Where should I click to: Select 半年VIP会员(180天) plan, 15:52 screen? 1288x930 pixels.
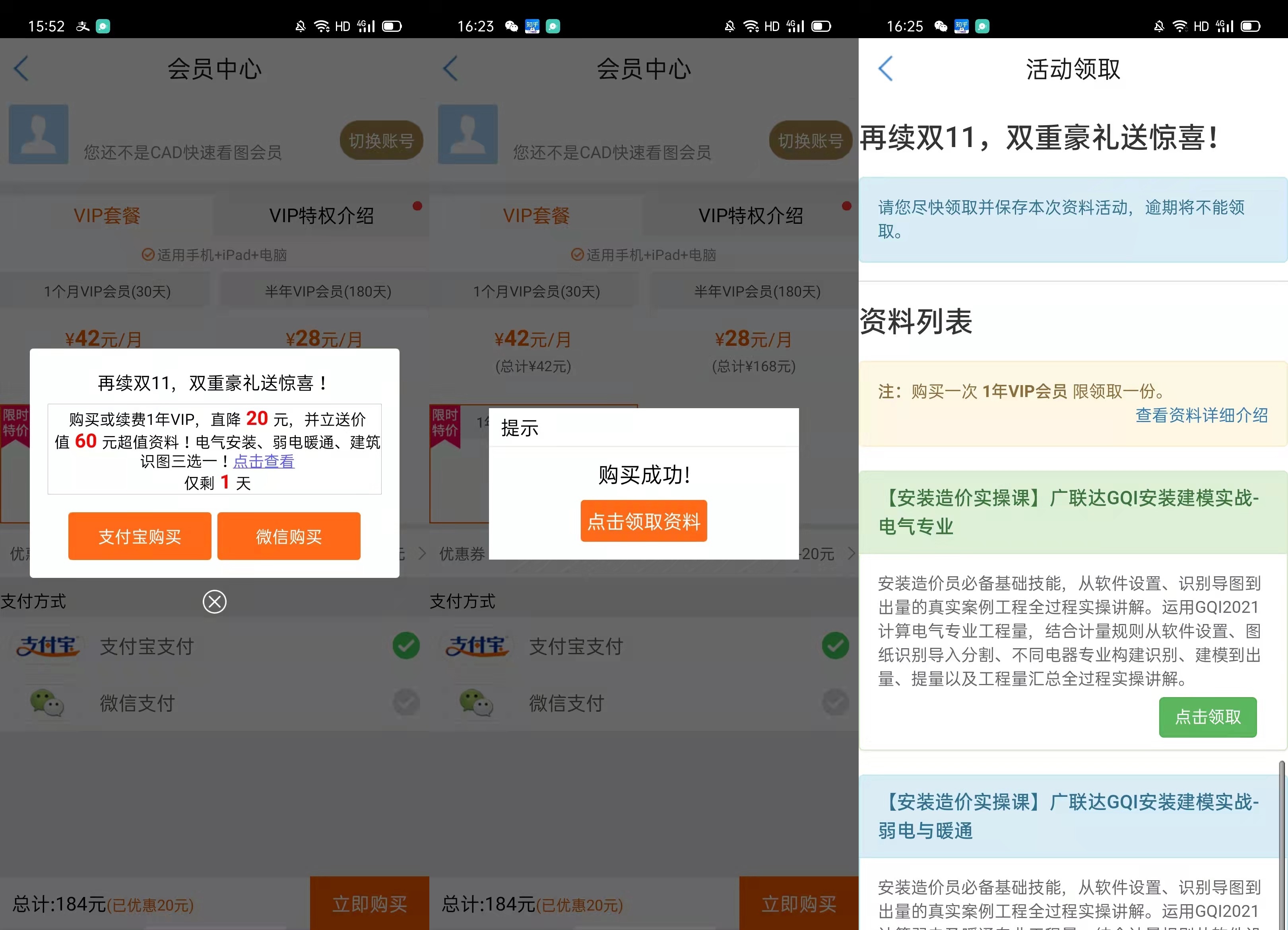(328, 292)
